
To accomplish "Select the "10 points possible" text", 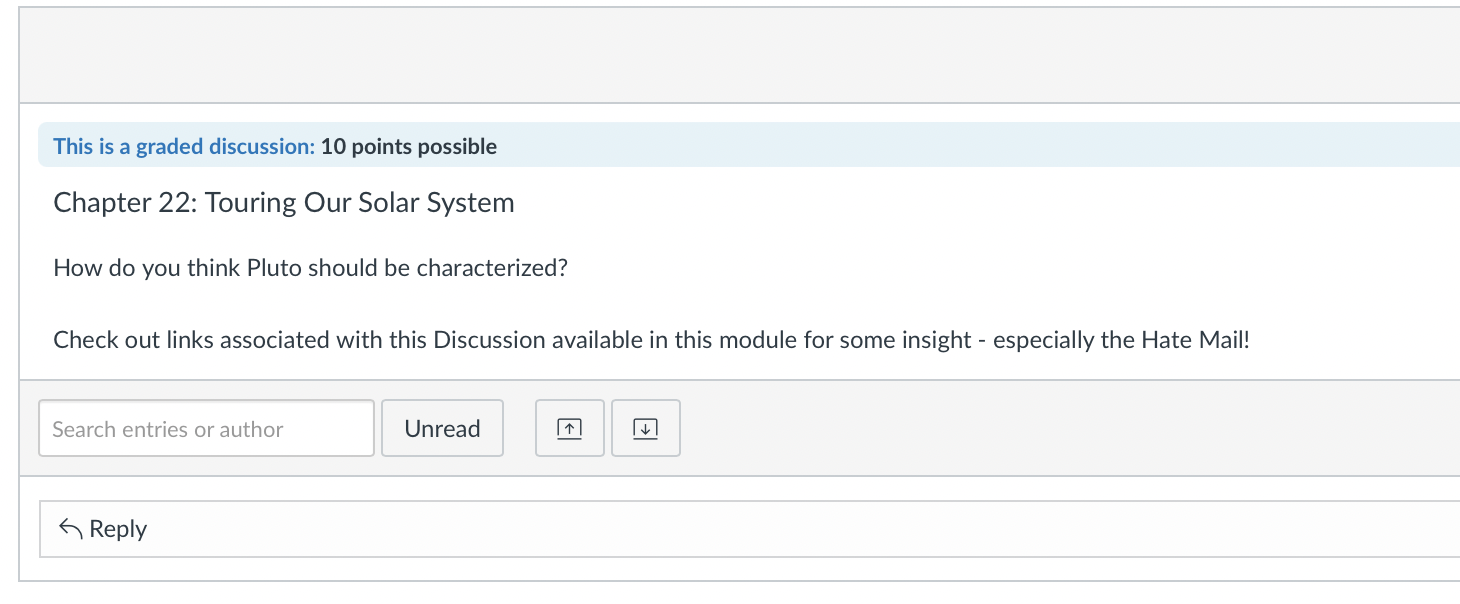I will click(409, 147).
